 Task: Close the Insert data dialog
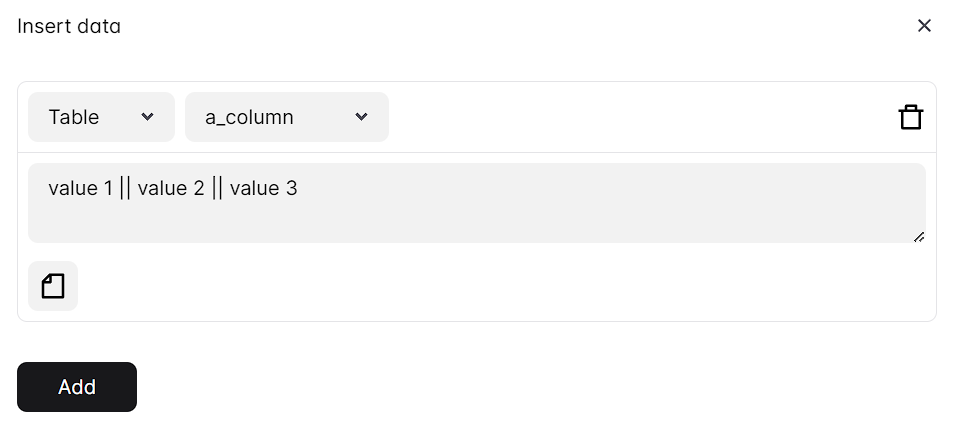pyautogui.click(x=924, y=26)
